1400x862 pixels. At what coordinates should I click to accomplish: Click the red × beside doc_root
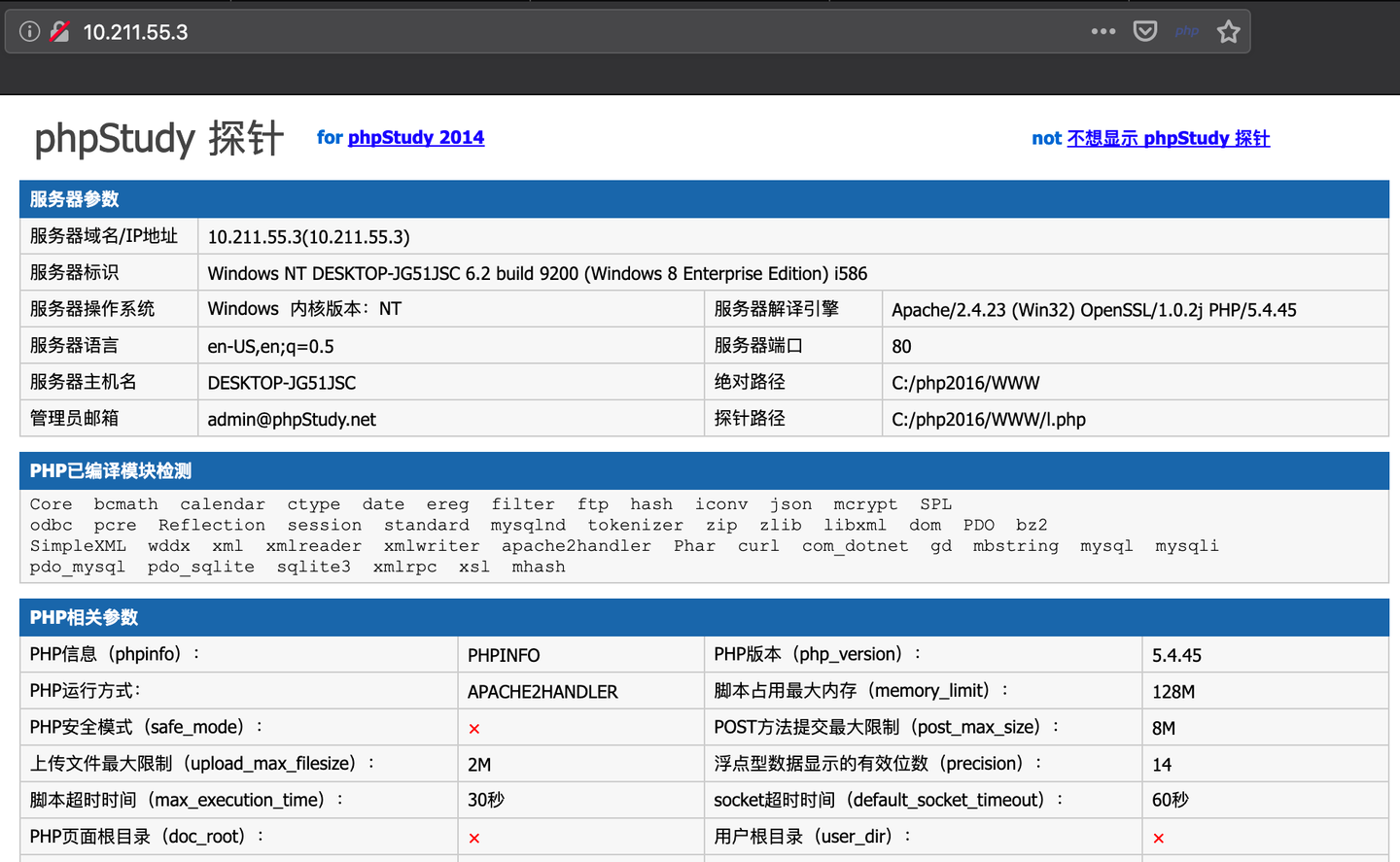472,836
